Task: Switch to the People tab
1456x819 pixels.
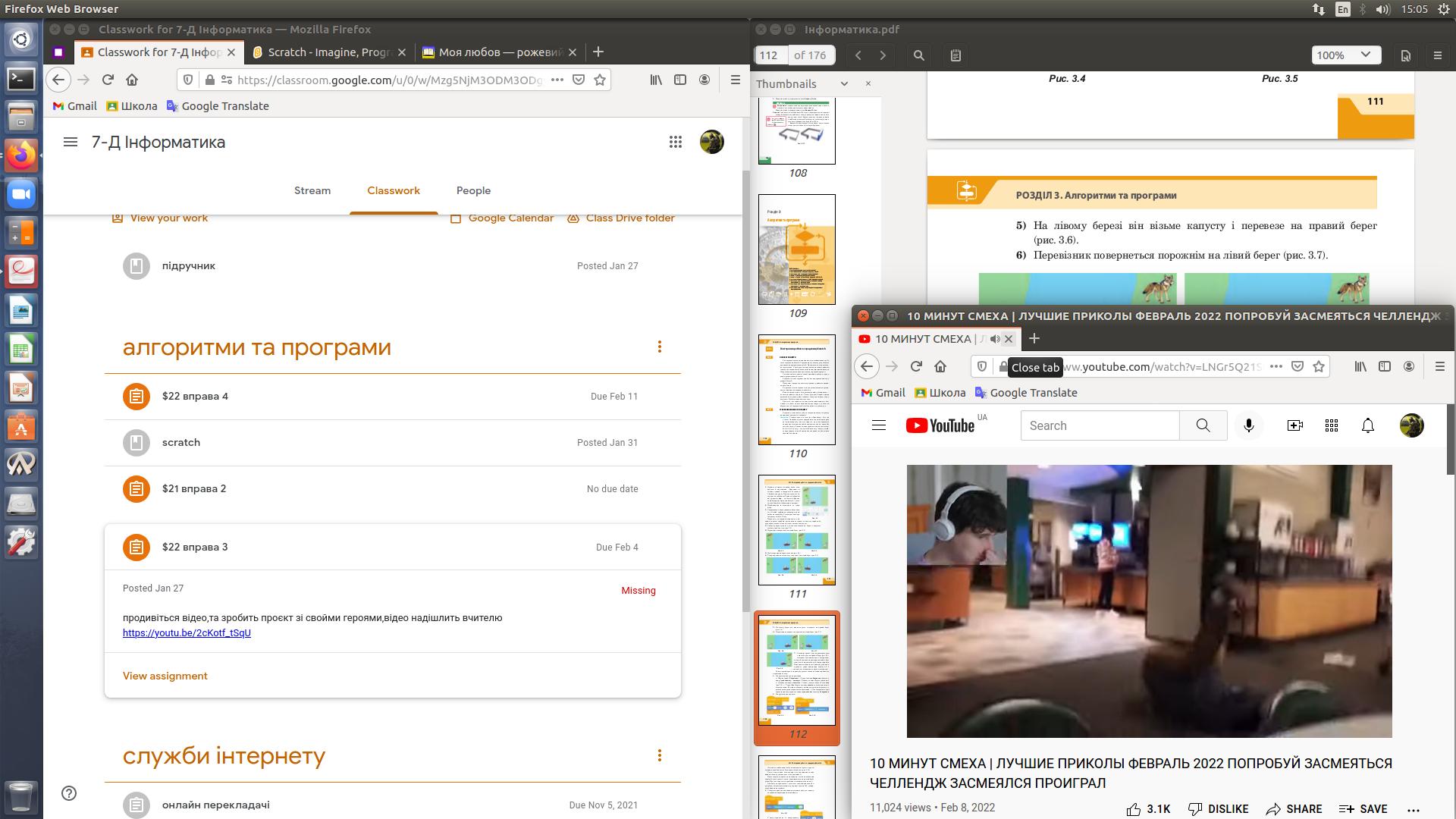Action: point(473,190)
